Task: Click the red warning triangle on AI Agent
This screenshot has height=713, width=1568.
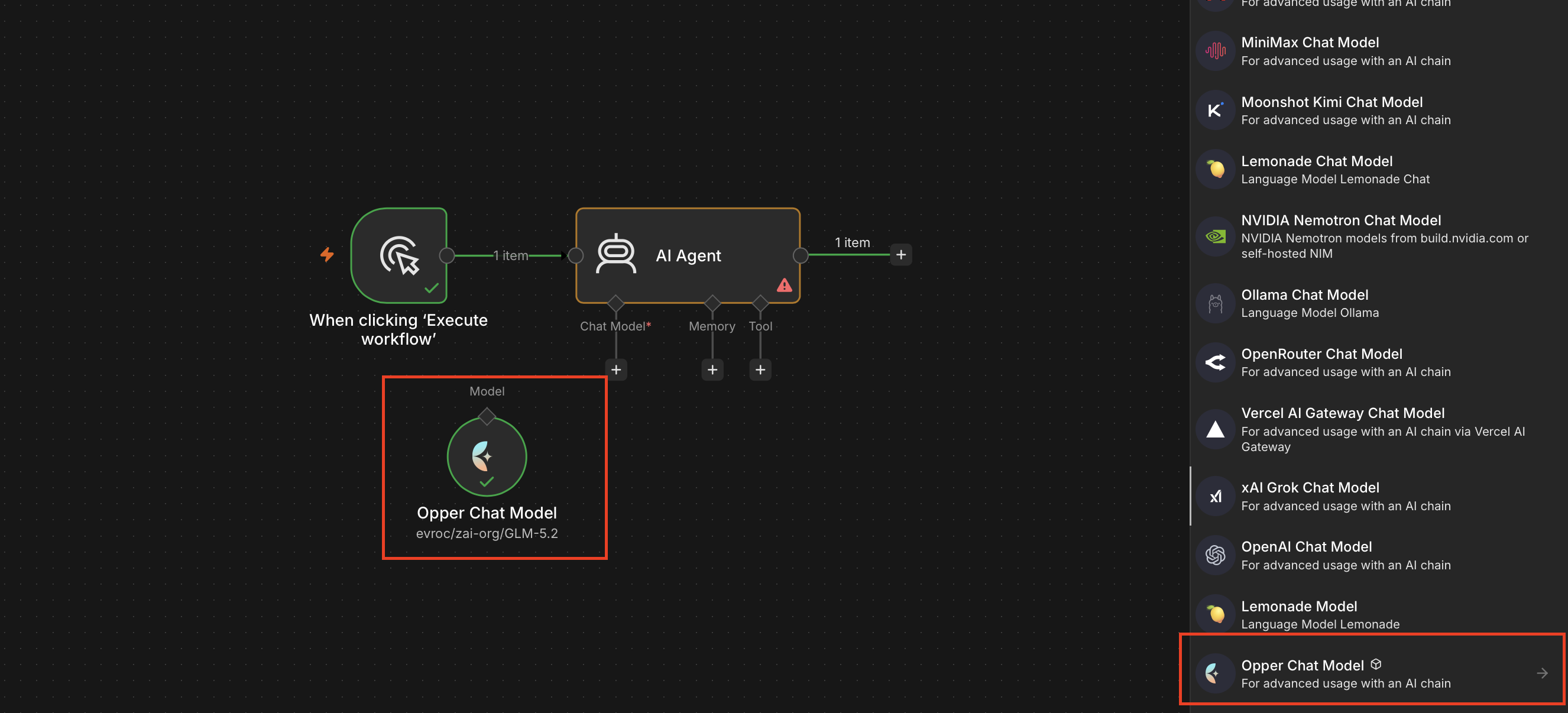Action: point(784,285)
